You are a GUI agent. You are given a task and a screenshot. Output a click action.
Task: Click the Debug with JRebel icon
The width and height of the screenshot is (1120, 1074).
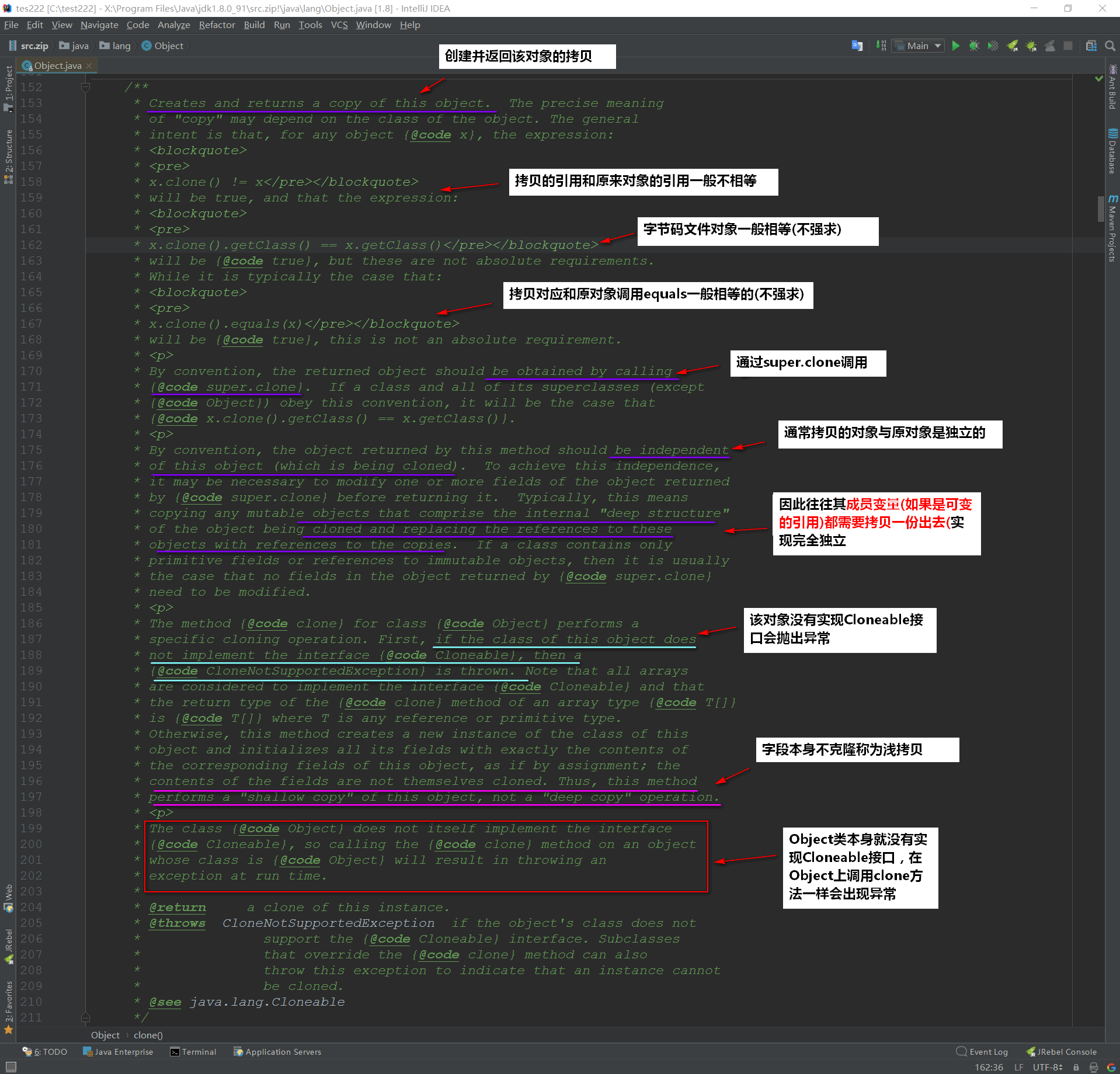[x=1031, y=46]
